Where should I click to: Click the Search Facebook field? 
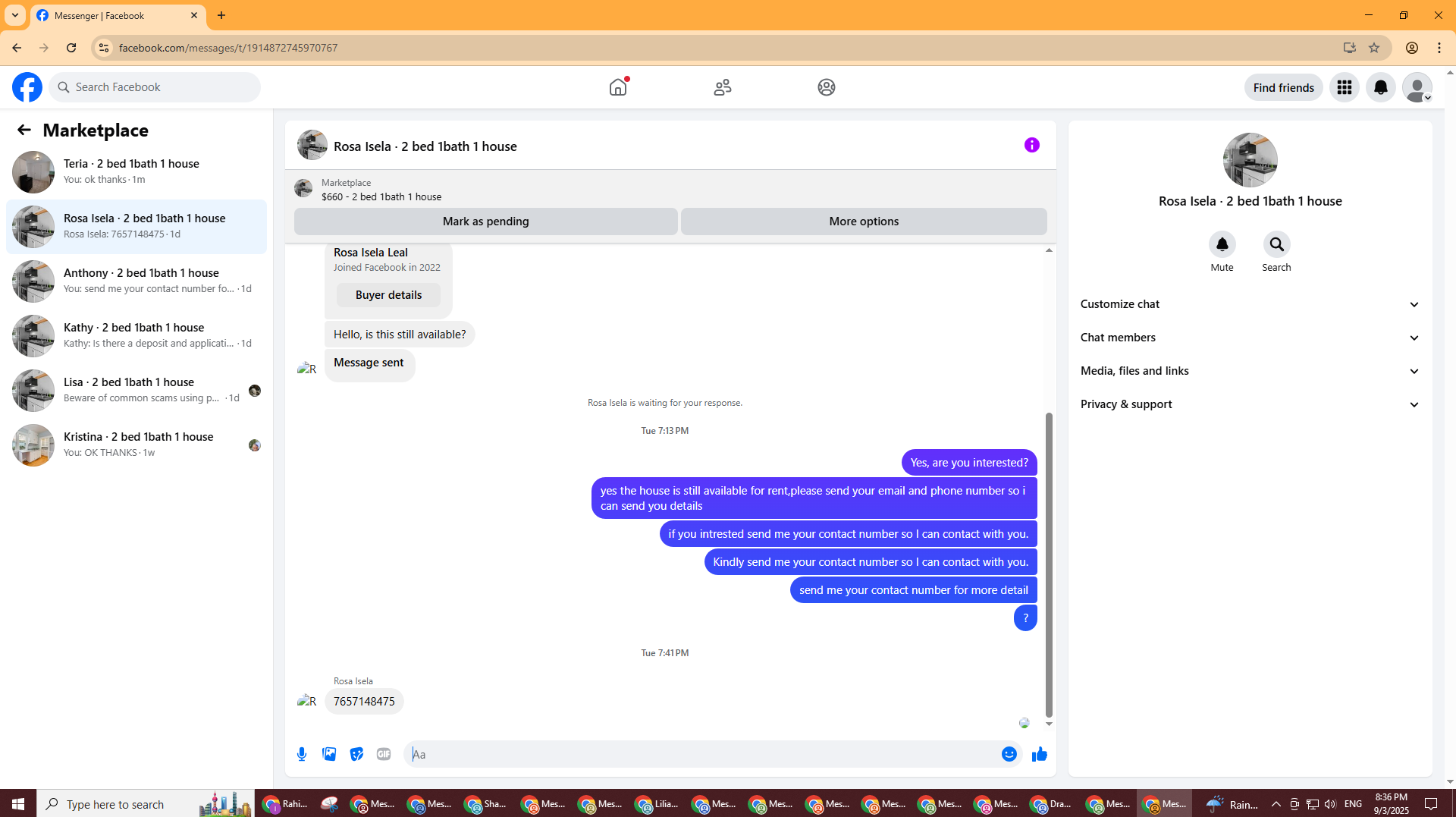(155, 87)
